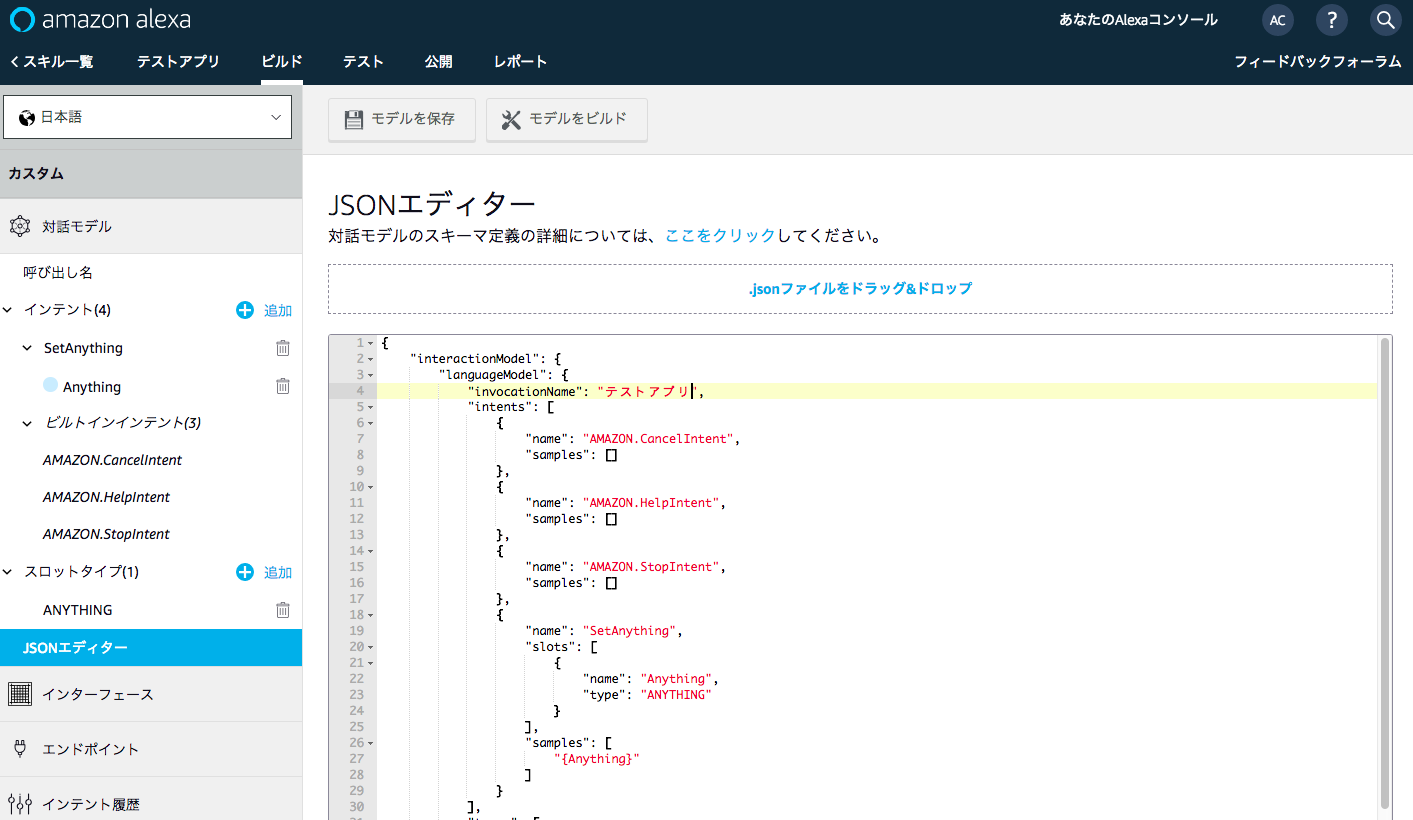Click the エンドポイント plug icon
This screenshot has width=1413, height=820.
19,748
